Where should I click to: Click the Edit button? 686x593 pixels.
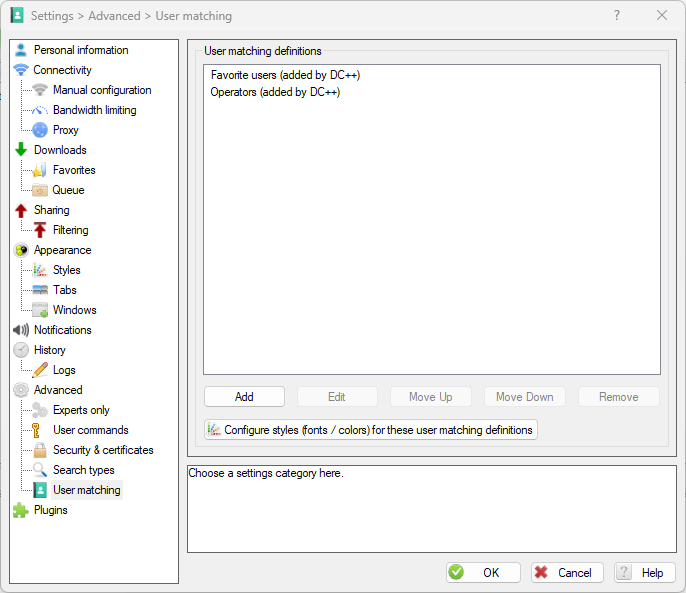[337, 397]
